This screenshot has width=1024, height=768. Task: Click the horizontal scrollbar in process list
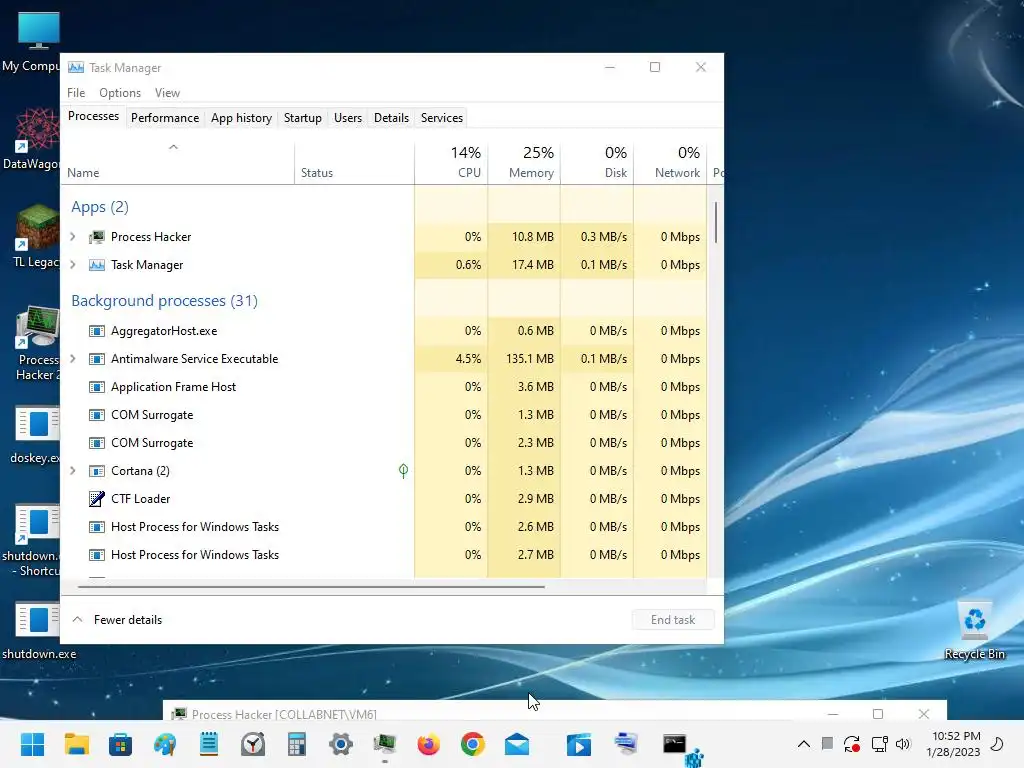[311, 587]
